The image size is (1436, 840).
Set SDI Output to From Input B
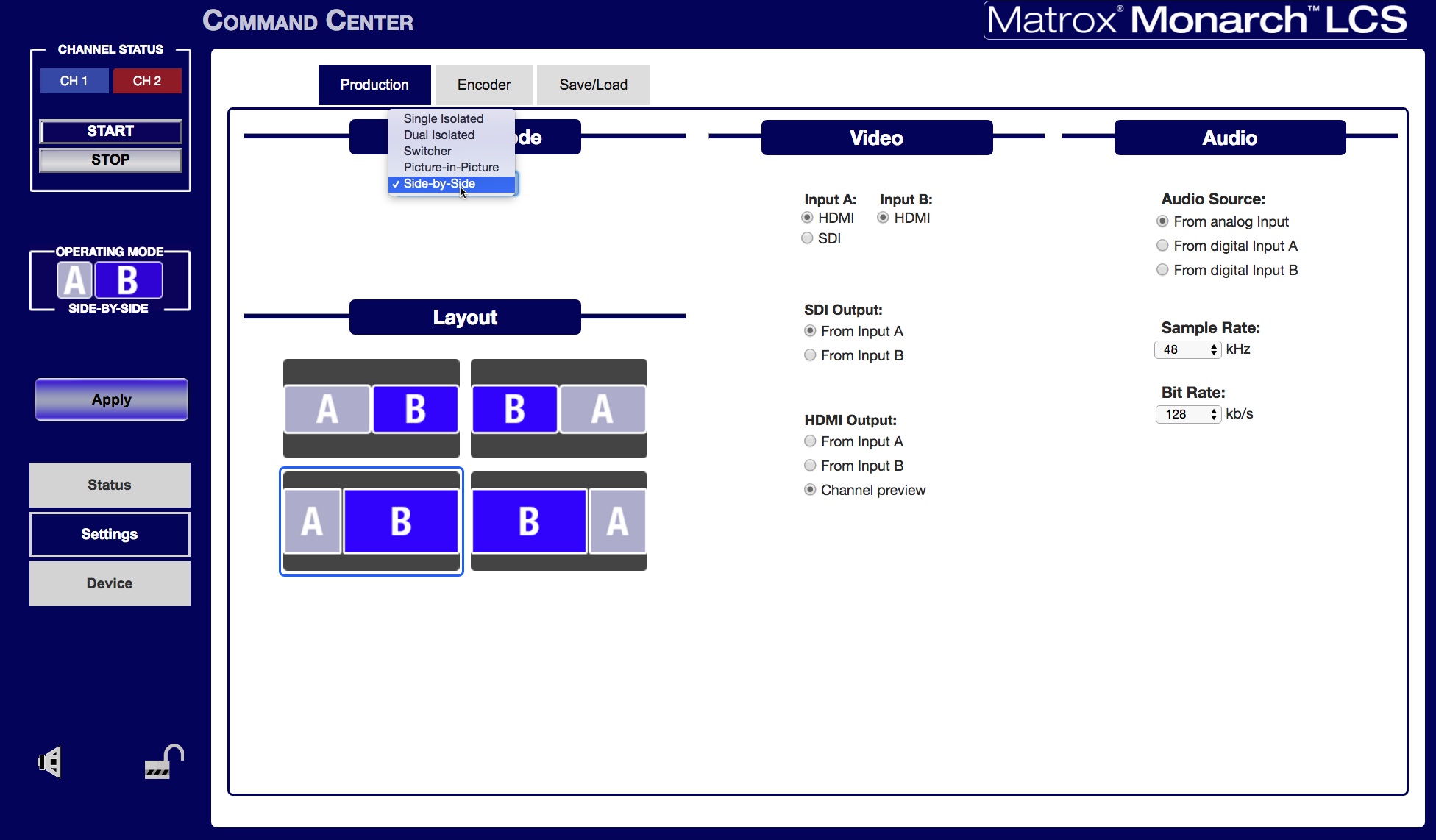(x=810, y=355)
